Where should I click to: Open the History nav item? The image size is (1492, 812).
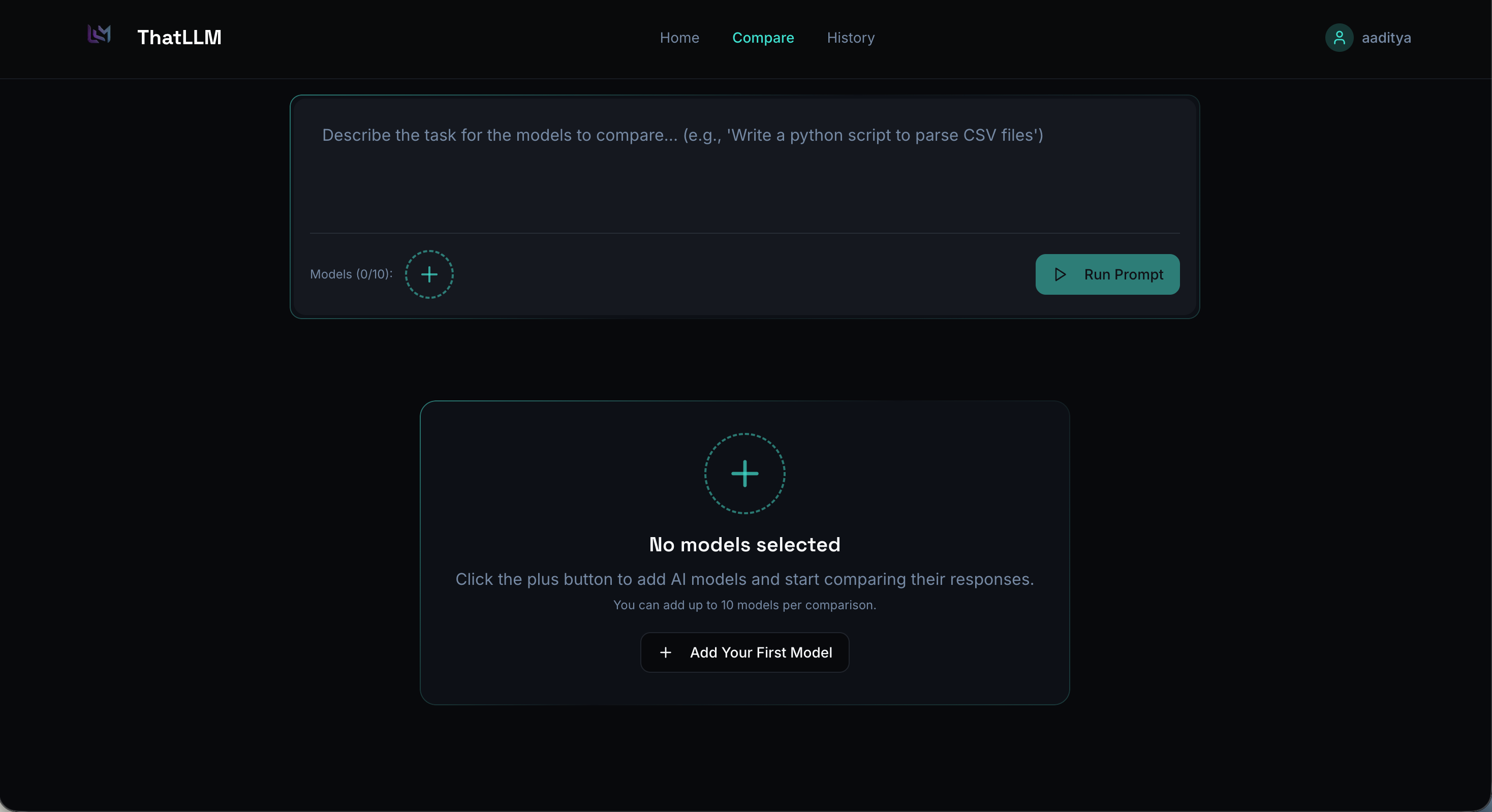click(x=850, y=38)
